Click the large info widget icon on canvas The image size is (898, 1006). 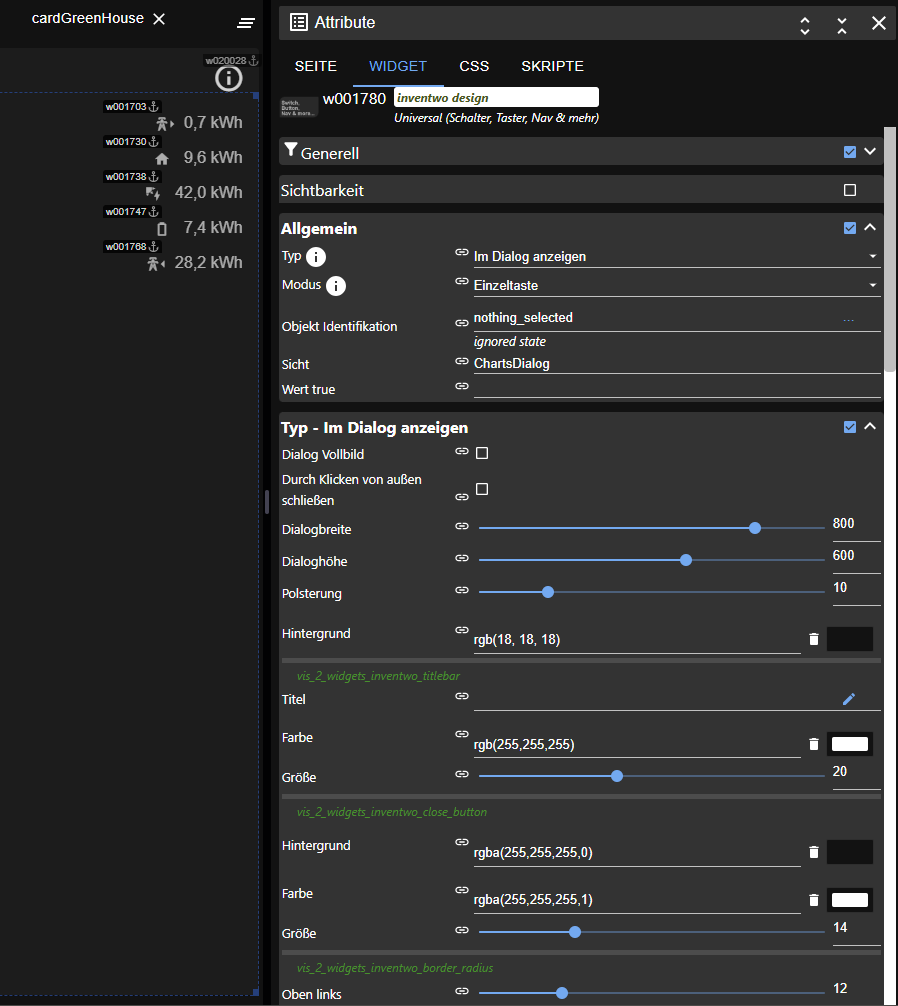229,78
